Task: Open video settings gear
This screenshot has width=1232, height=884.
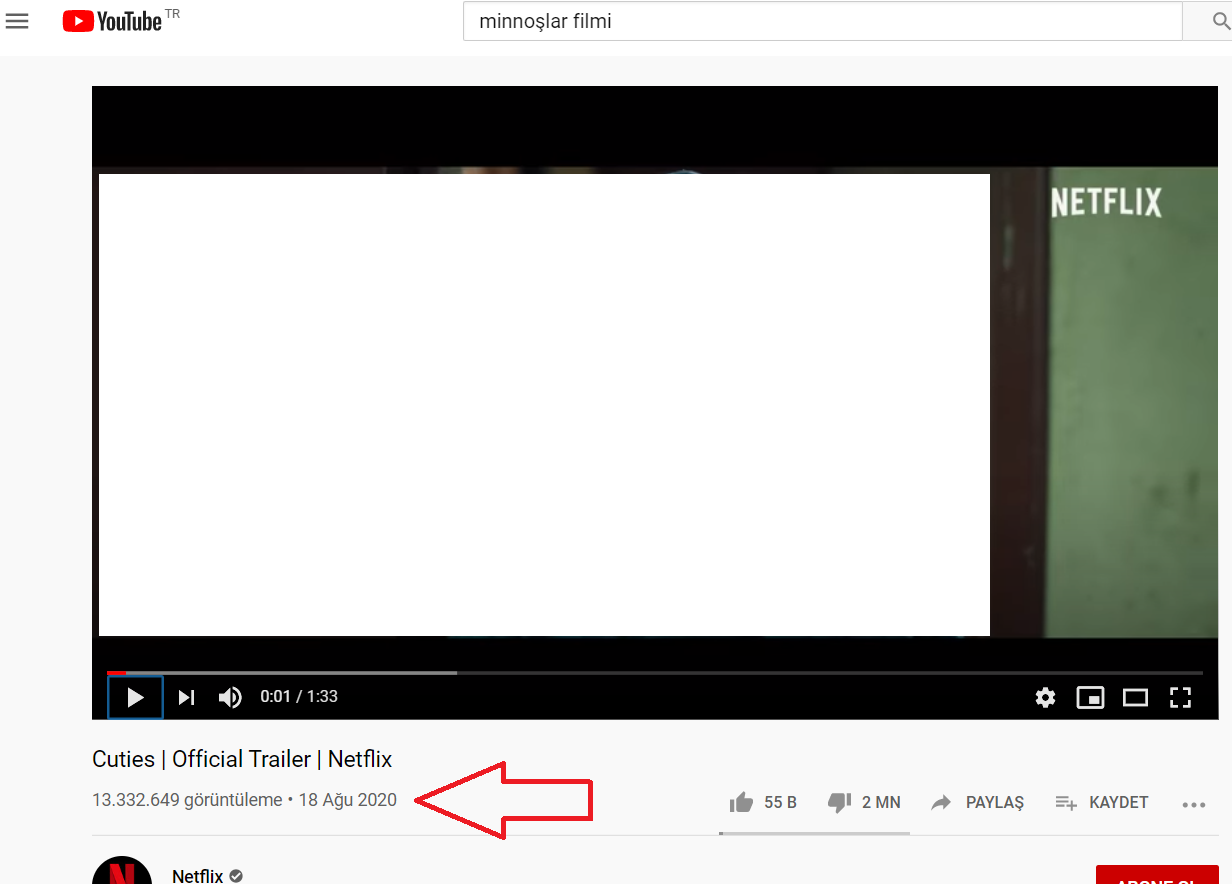Action: (1045, 697)
